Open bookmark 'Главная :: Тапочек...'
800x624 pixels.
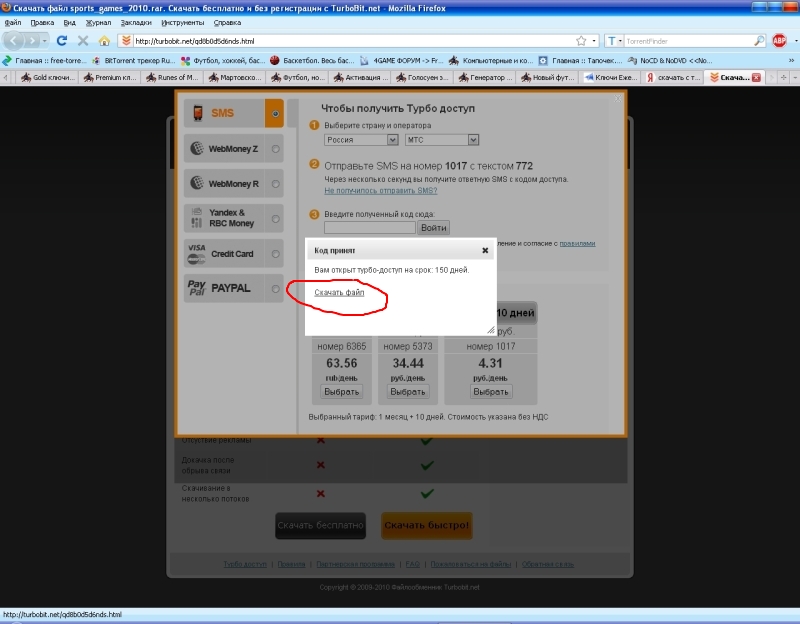pos(581,60)
